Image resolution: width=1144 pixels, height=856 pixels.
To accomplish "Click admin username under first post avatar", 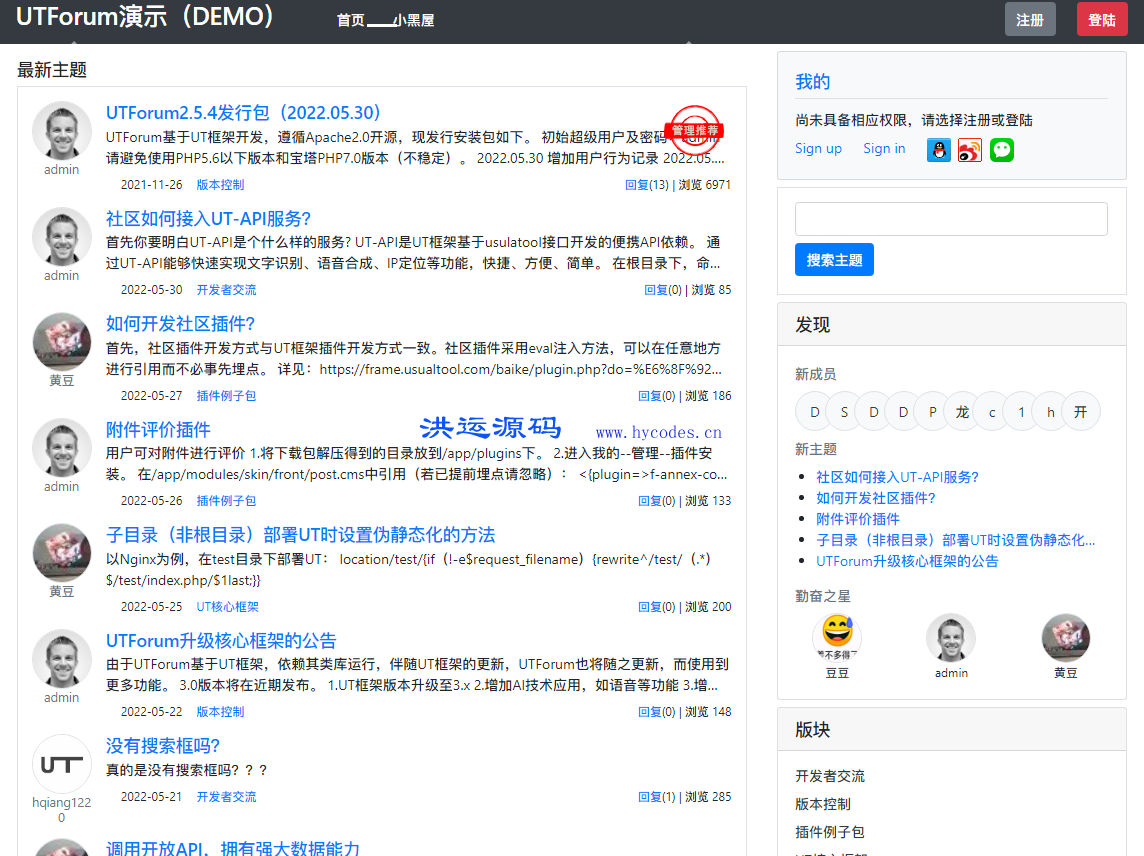I will click(61, 169).
